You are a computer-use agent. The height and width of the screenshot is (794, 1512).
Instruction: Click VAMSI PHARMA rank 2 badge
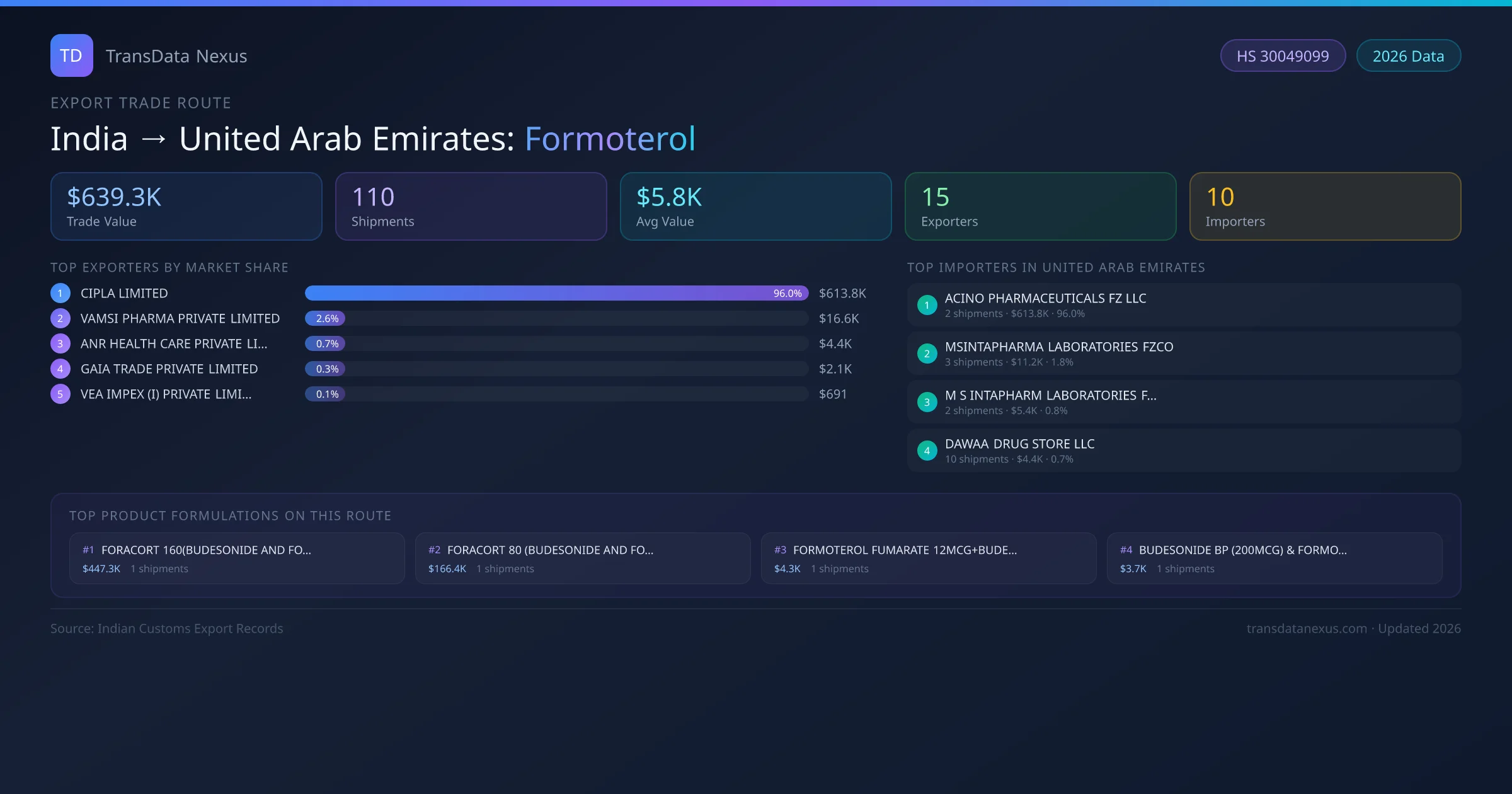tap(60, 318)
